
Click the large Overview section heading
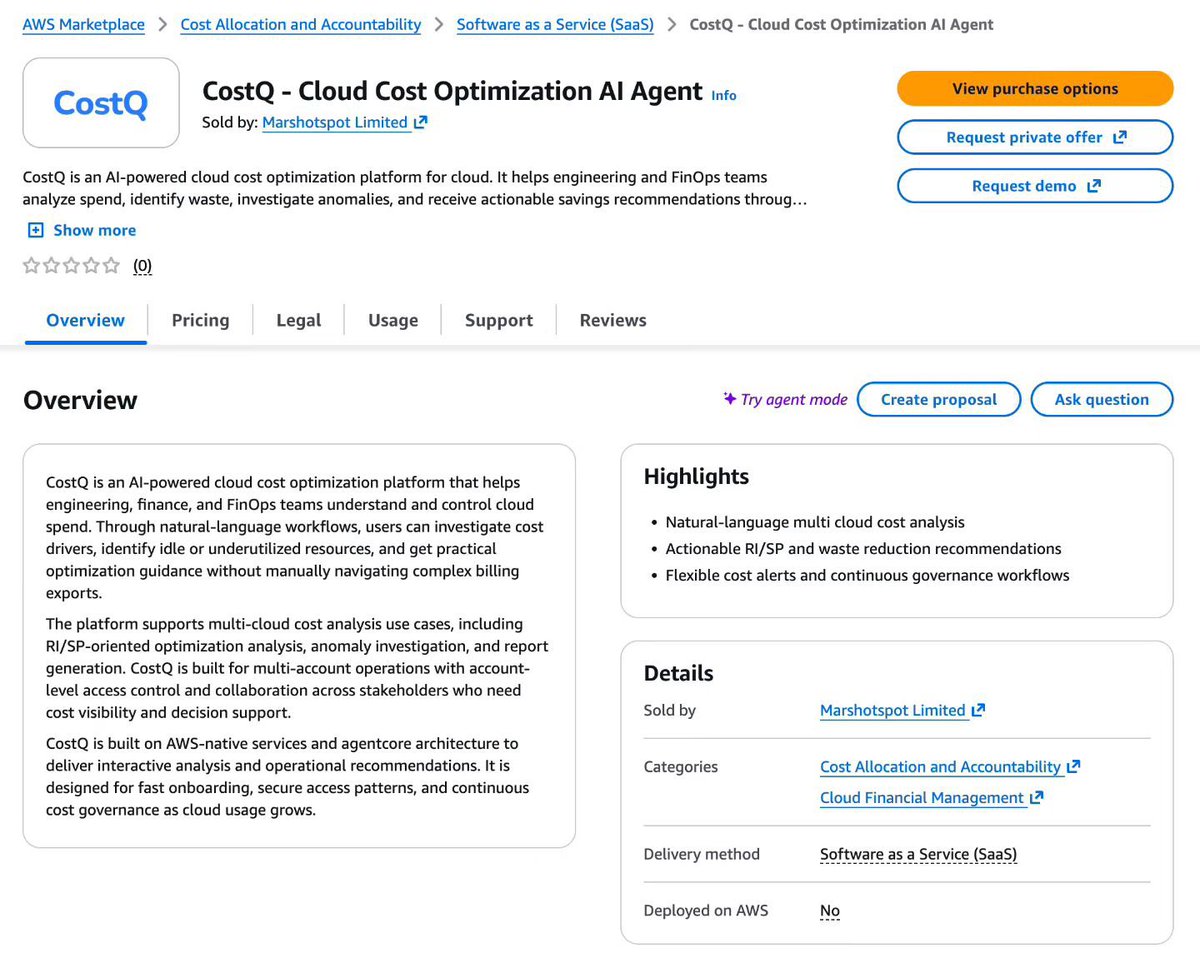point(80,400)
